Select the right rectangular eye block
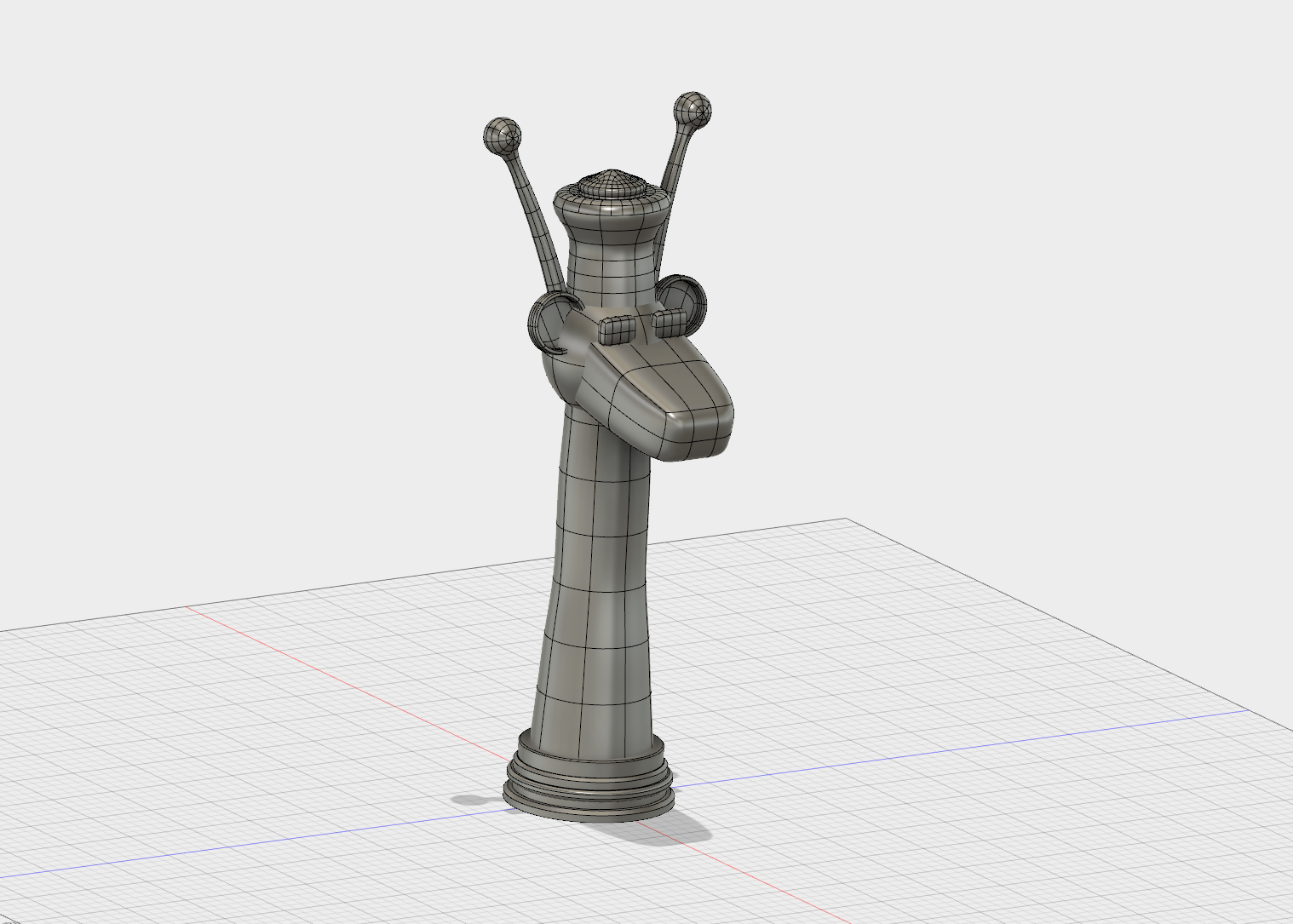Screen dimensions: 1293x924 point(669,324)
